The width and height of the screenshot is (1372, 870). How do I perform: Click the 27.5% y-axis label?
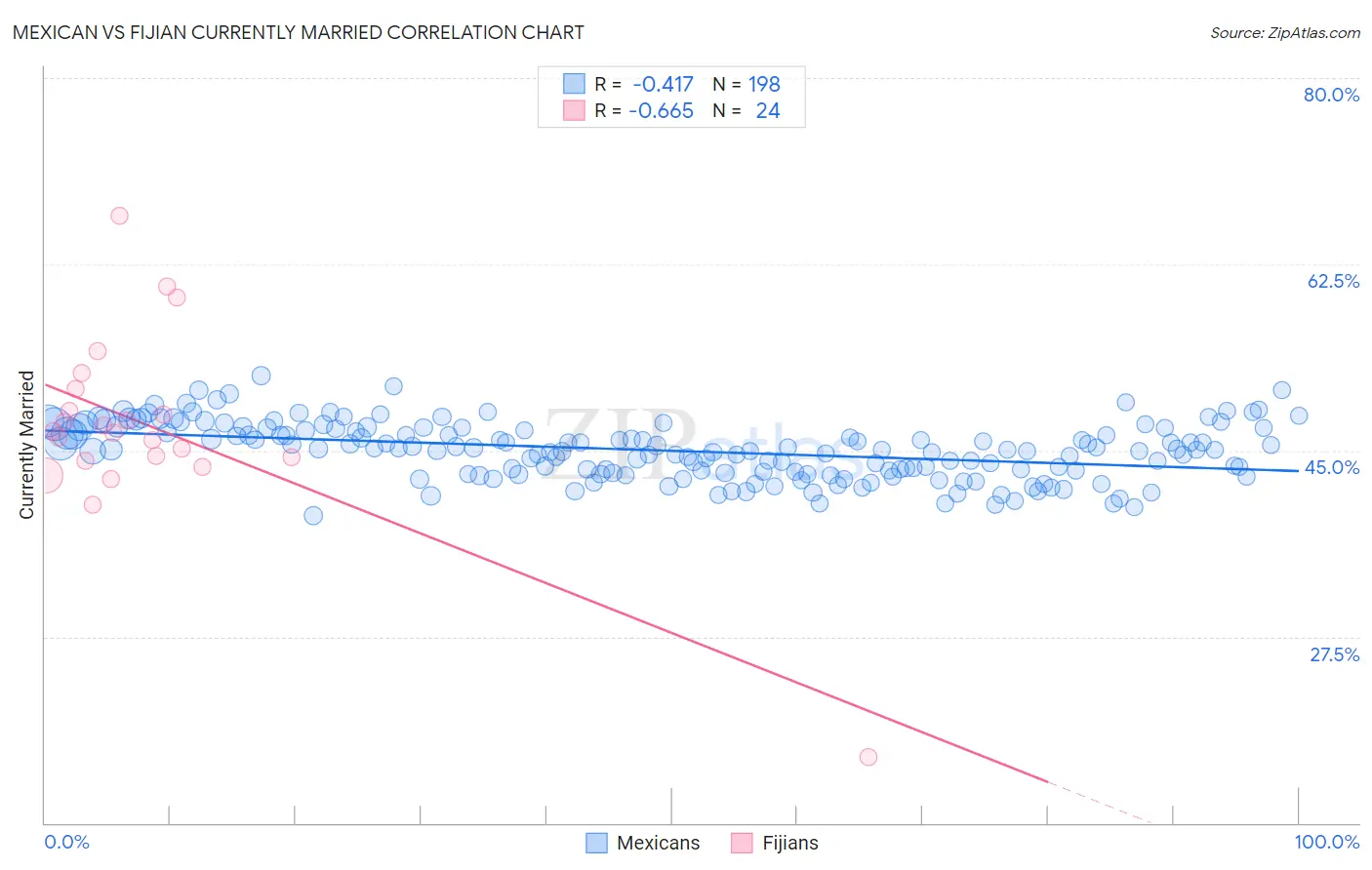tap(1334, 654)
